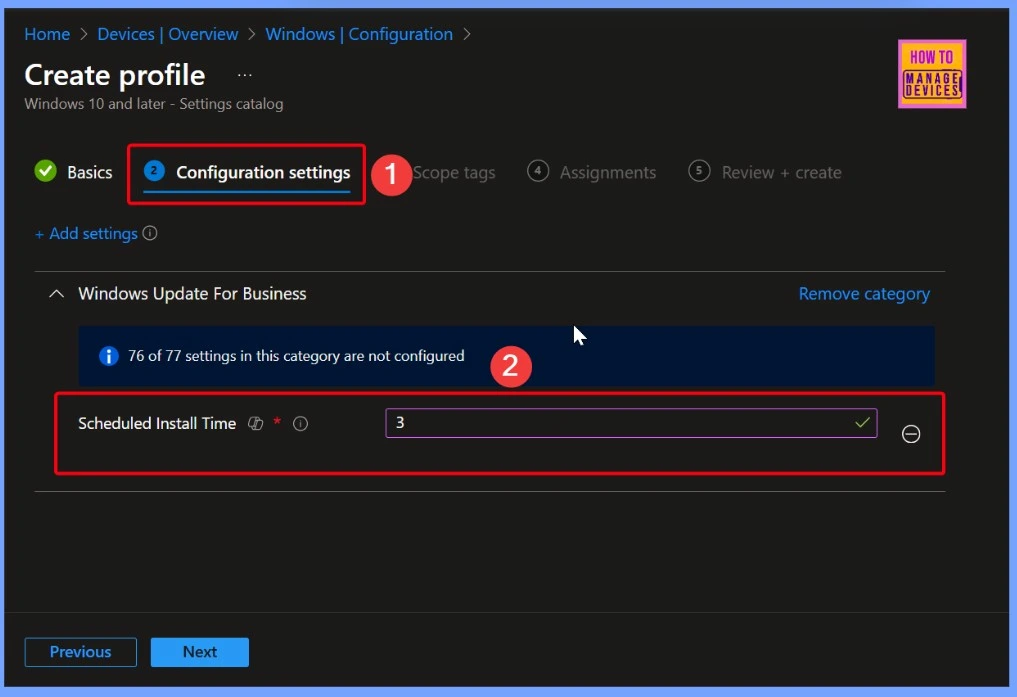
Task: Go to the Scope tags tab
Action: (454, 172)
